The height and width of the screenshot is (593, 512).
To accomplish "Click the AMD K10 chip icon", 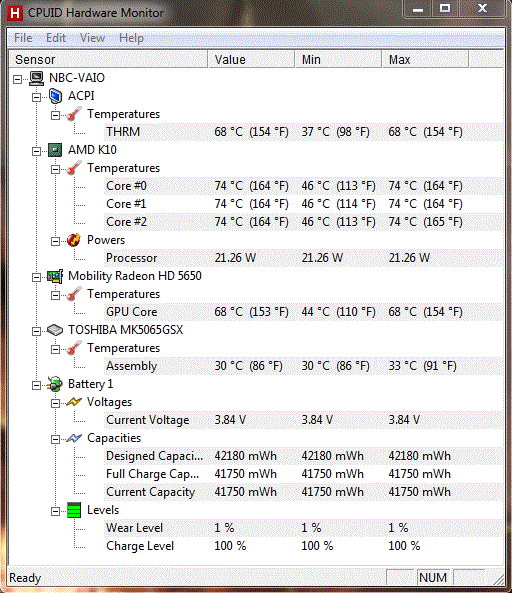I will pyautogui.click(x=55, y=150).
